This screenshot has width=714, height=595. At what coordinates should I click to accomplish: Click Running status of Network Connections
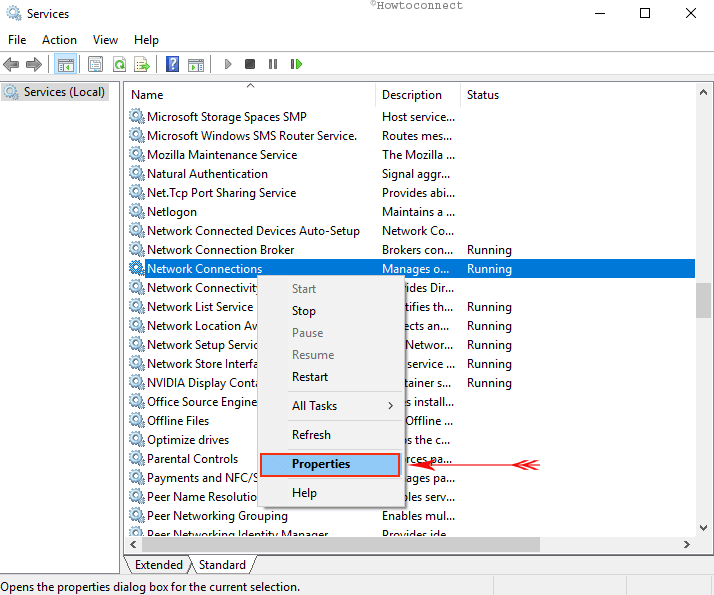(x=490, y=269)
